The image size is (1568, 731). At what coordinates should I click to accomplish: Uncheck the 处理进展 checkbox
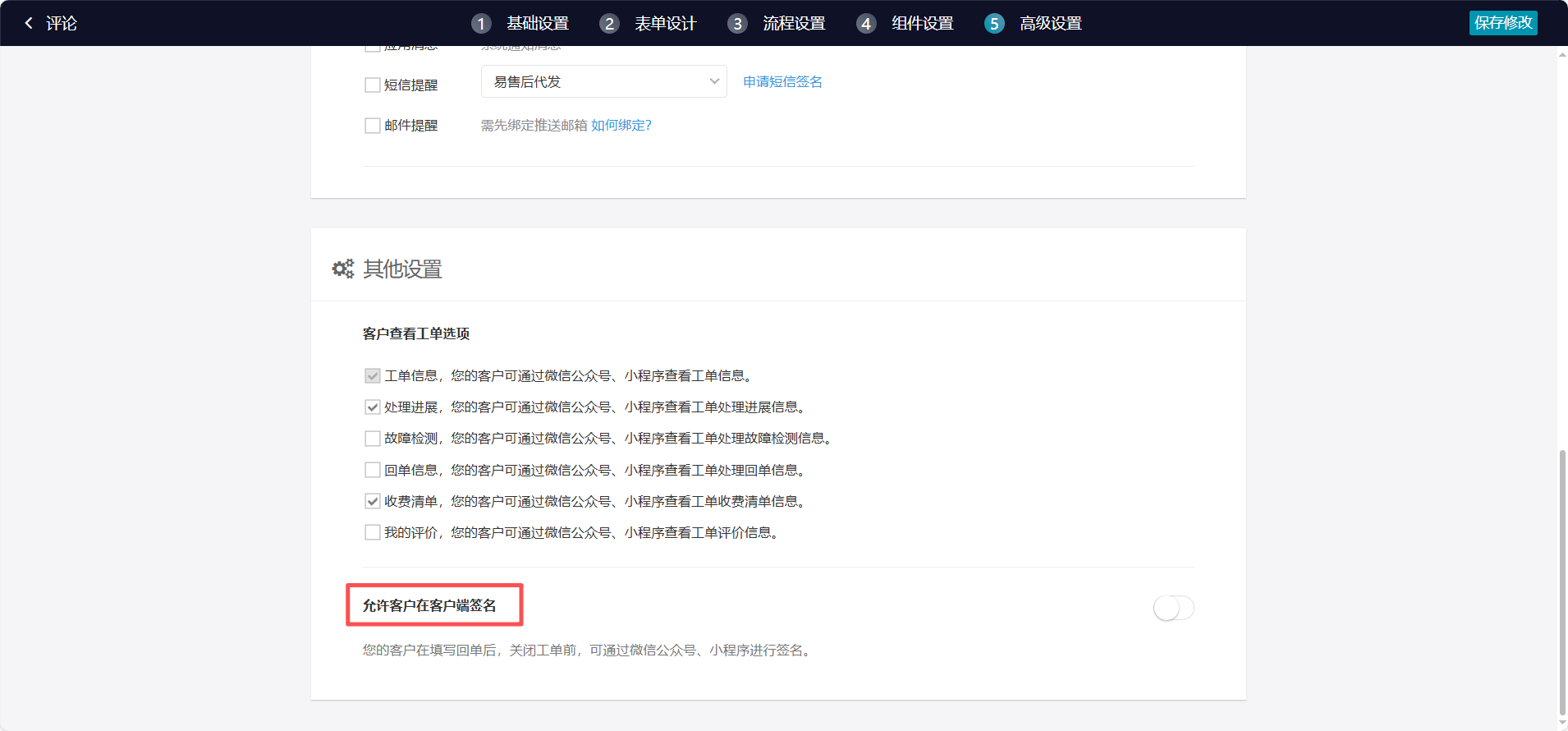tap(372, 407)
